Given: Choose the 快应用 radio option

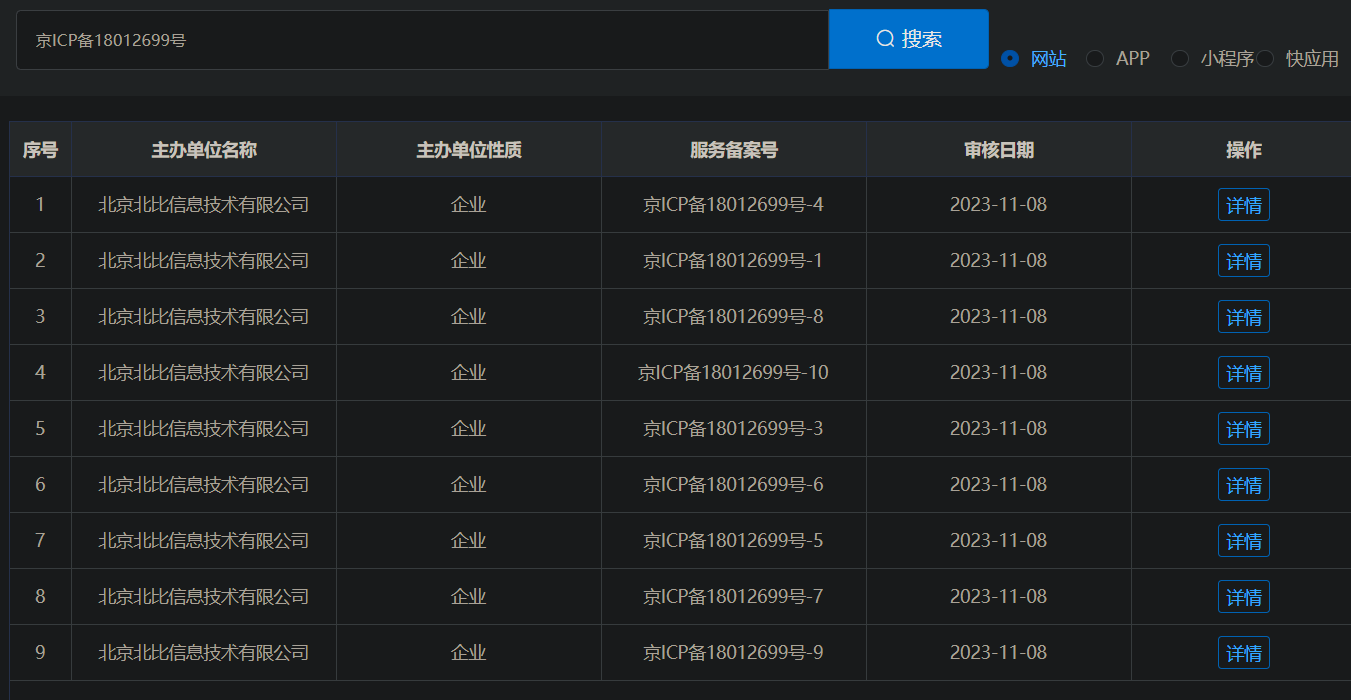Looking at the screenshot, I should 1265,59.
